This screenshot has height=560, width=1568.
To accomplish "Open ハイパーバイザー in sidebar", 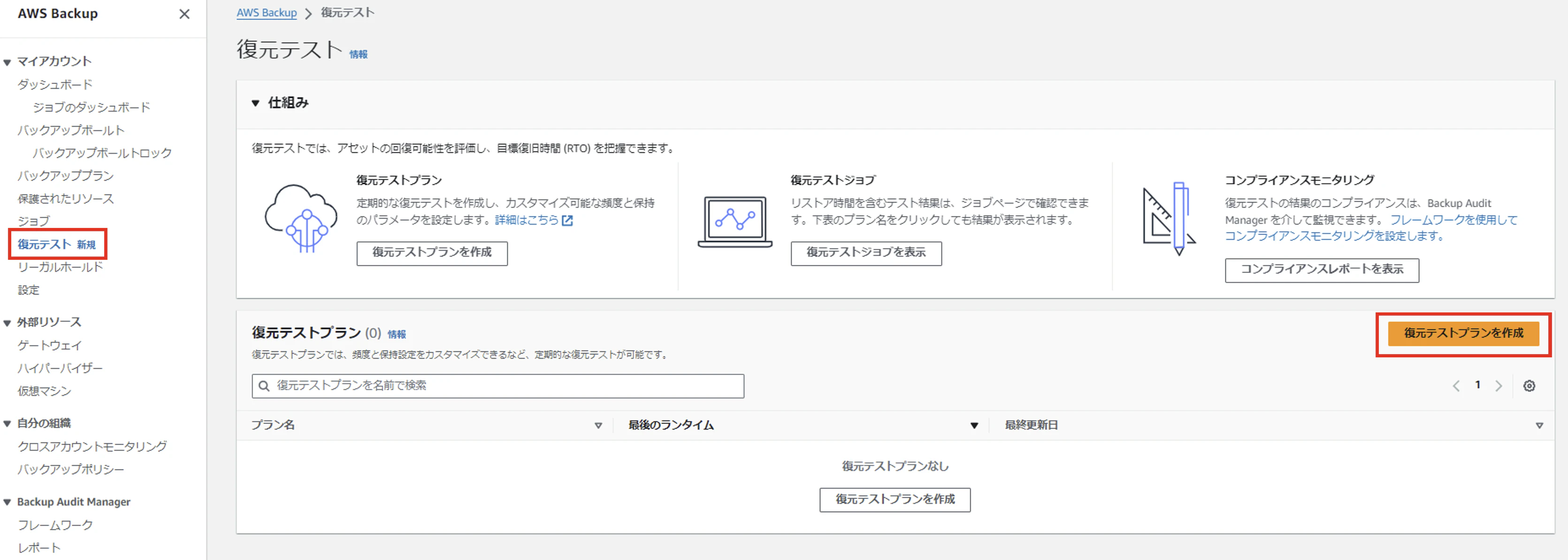I will click(60, 369).
